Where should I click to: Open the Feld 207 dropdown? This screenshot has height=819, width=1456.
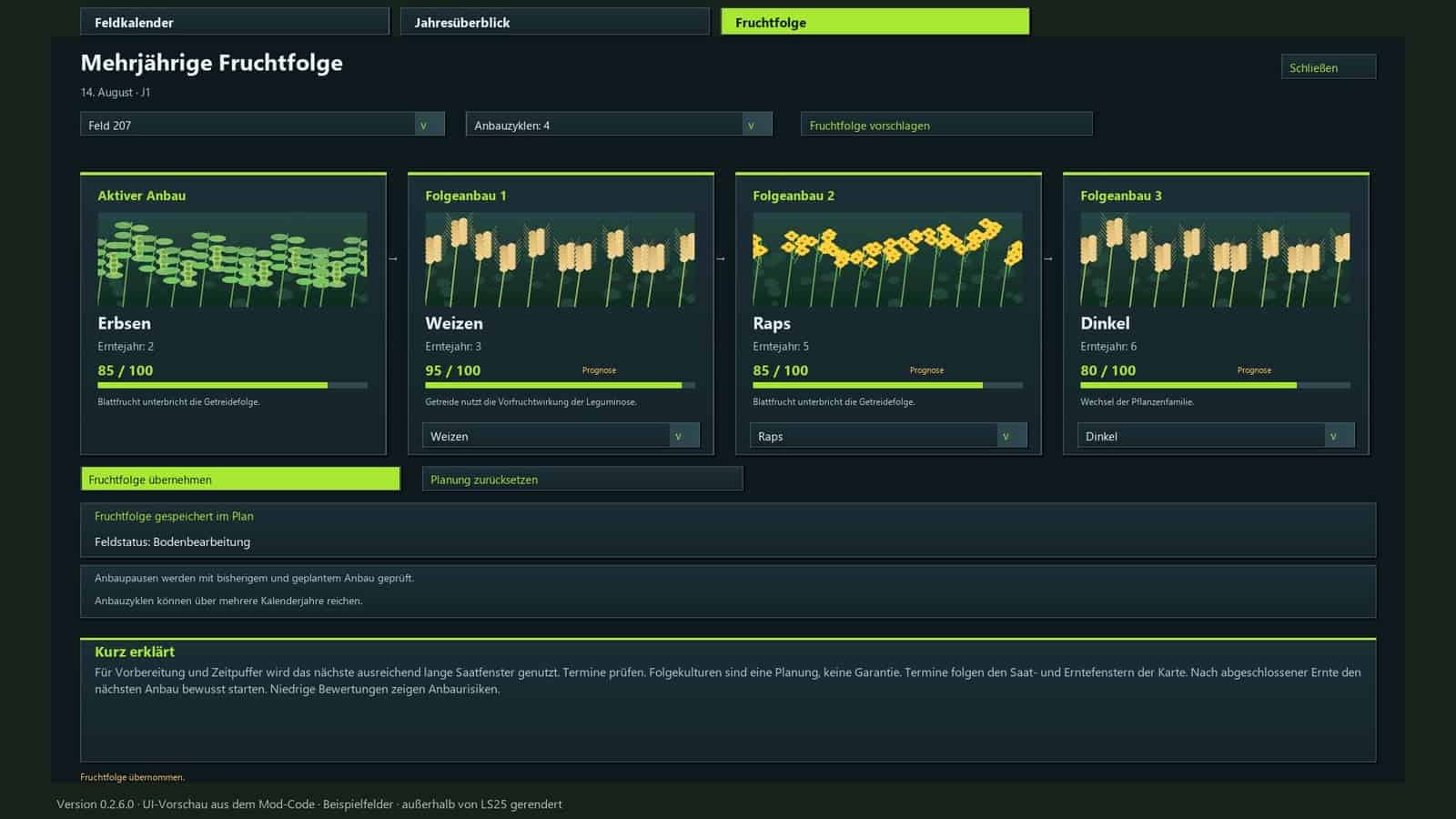pos(262,125)
